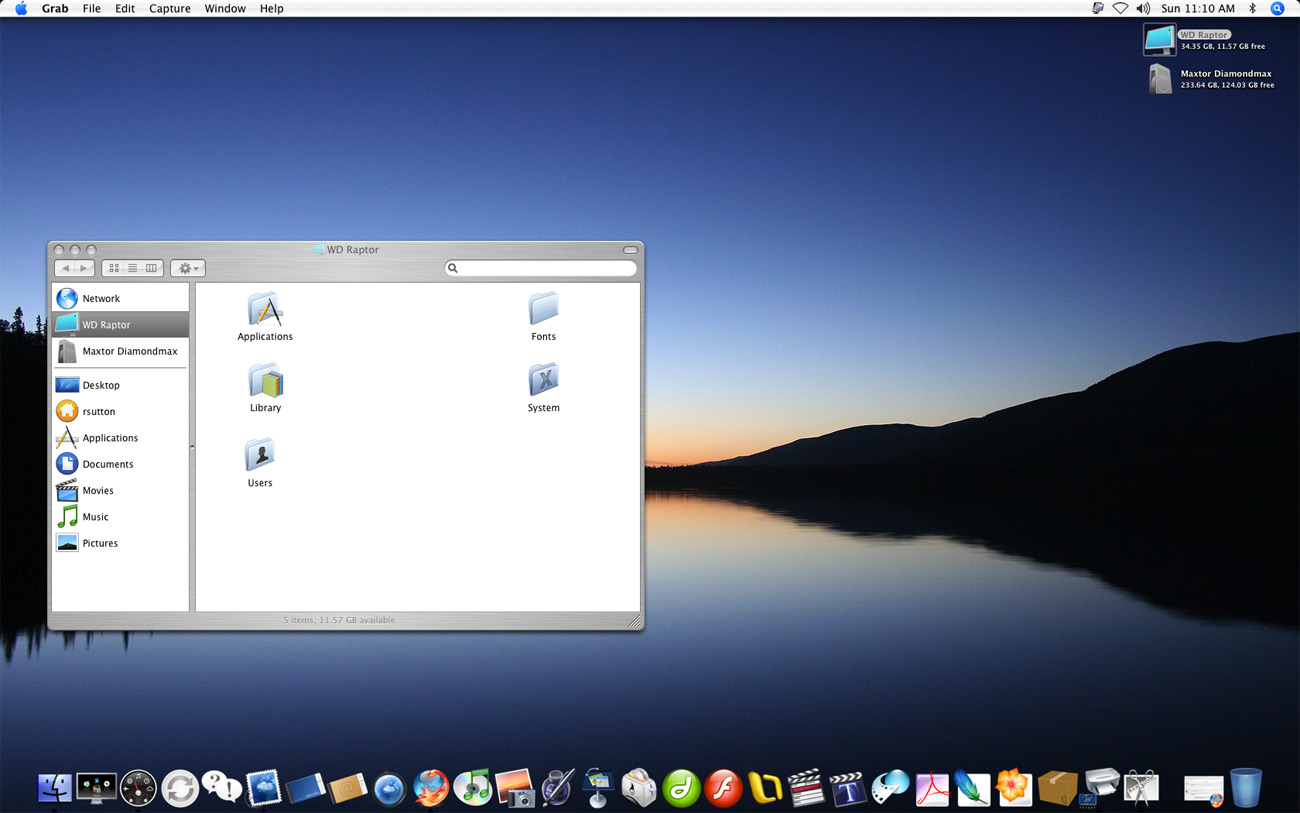Select the System folder
Screen dimensions: 1300x813
543,388
